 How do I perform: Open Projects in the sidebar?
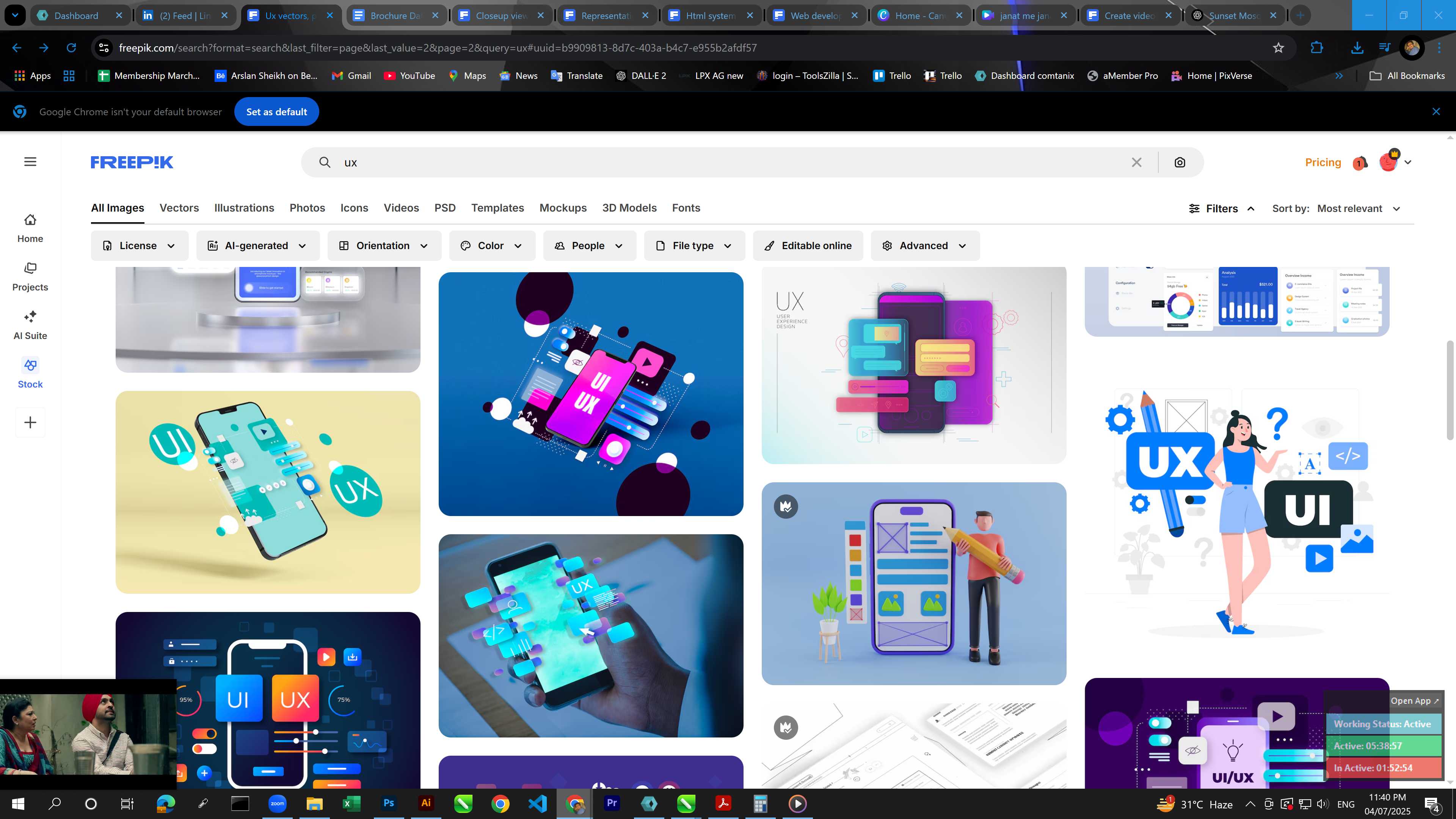click(x=30, y=277)
